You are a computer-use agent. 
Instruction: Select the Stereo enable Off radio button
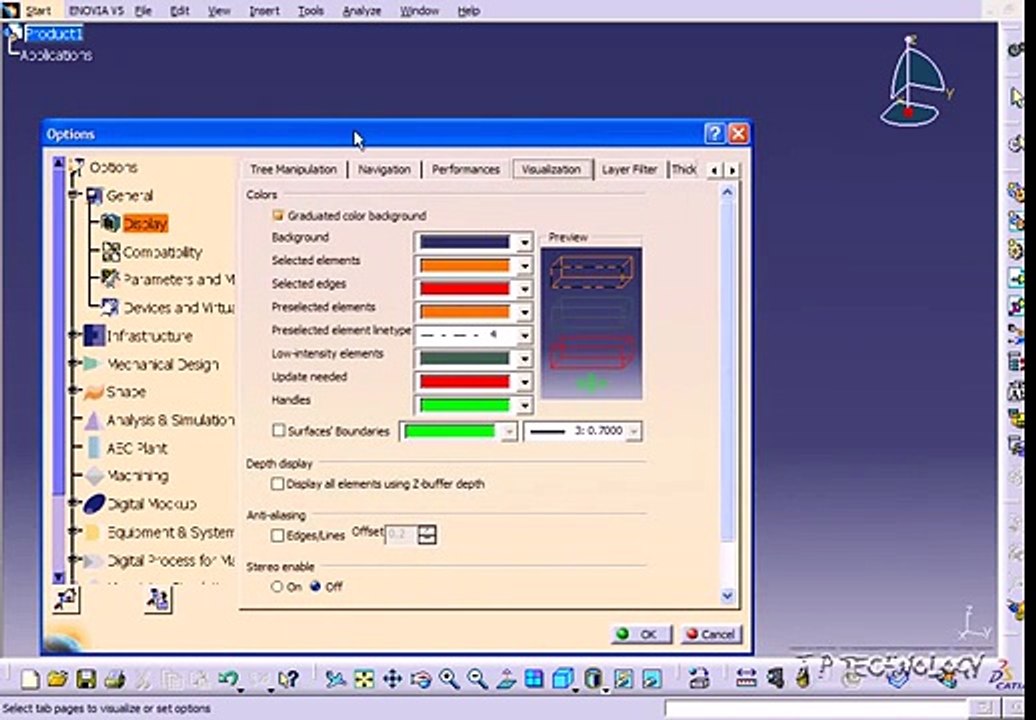316,587
